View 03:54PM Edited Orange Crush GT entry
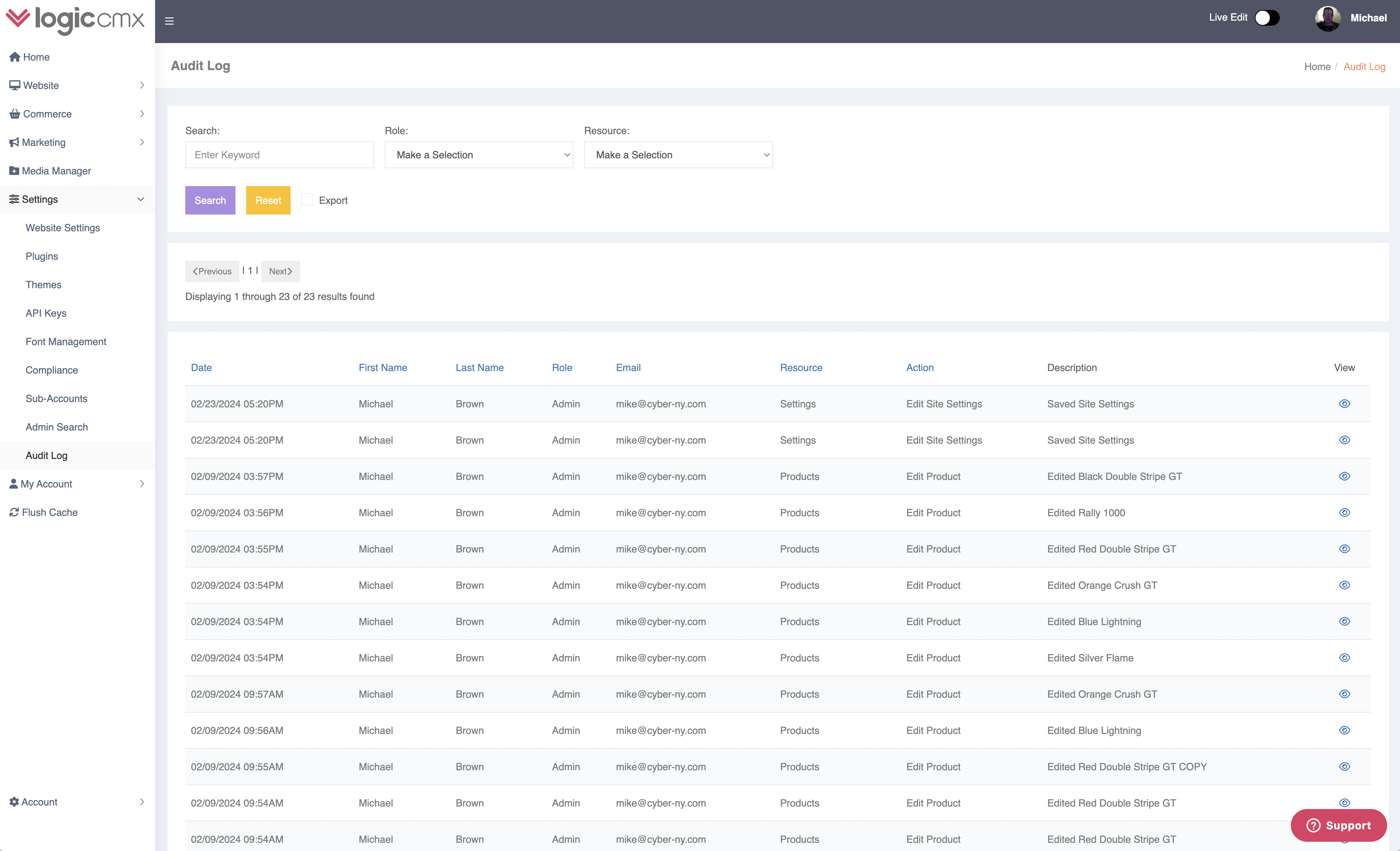The image size is (1400, 851). [1344, 585]
